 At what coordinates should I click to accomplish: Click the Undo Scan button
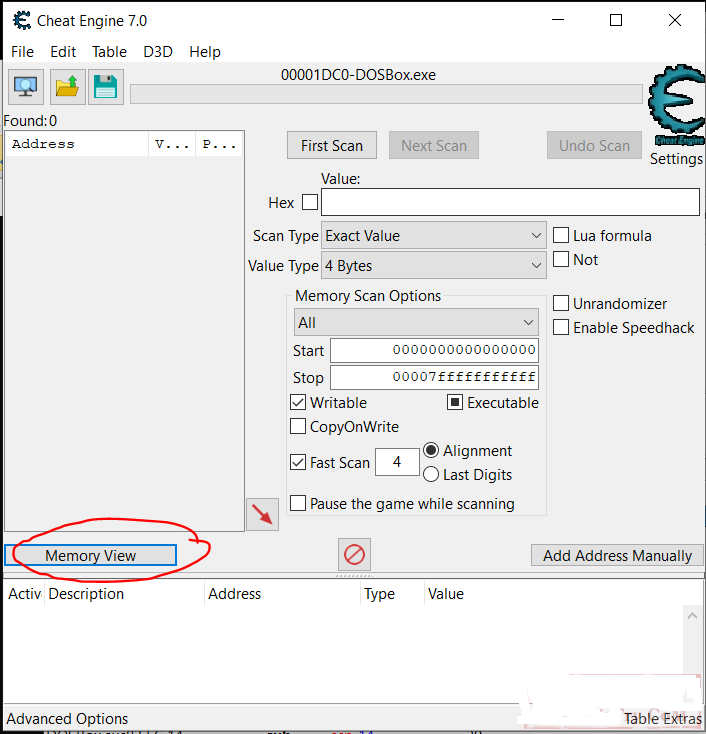pos(594,146)
